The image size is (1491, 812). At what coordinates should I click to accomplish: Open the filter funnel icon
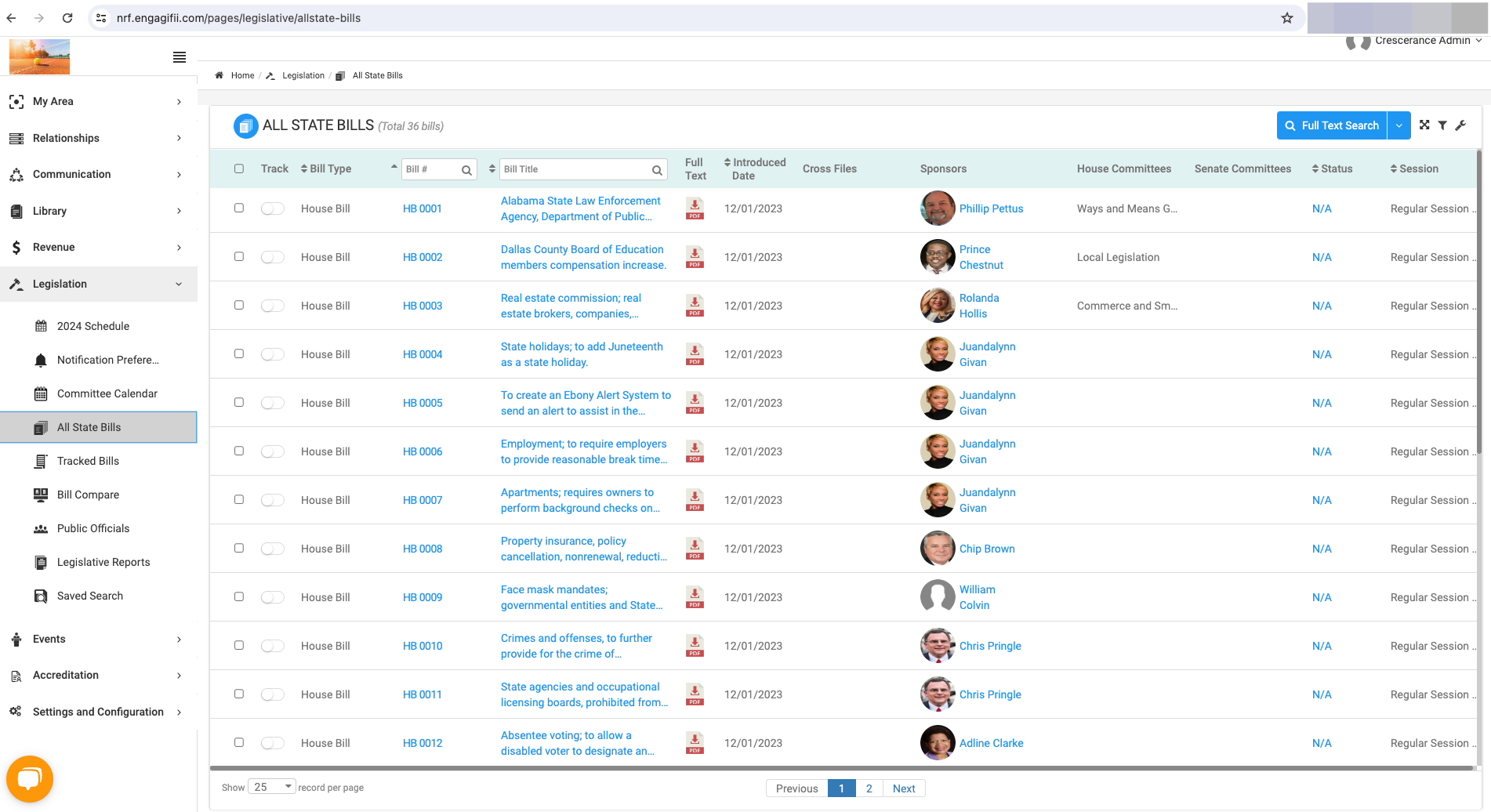(1442, 125)
